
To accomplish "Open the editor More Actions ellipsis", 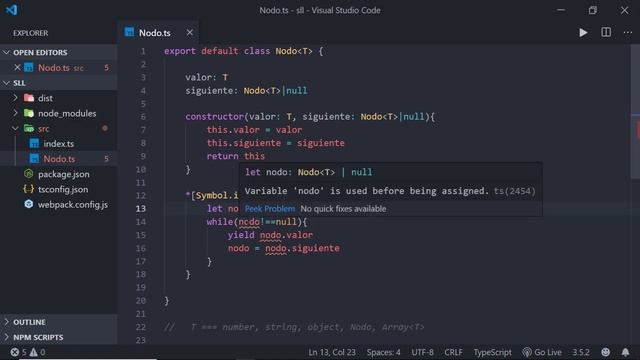I will pyautogui.click(x=628, y=33).
